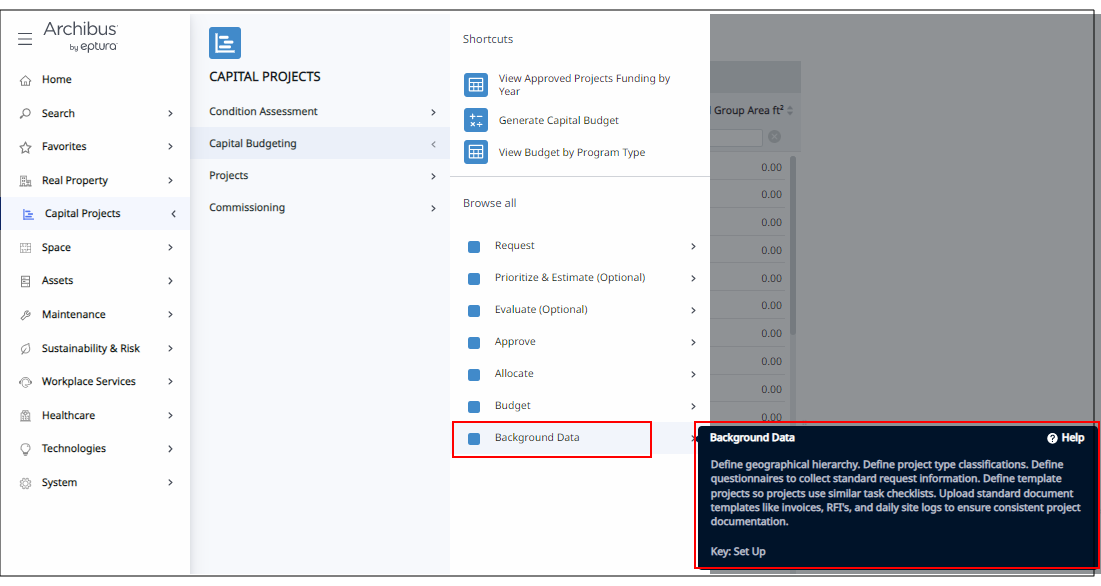
Task: Select the Background Data process
Action: 537,437
